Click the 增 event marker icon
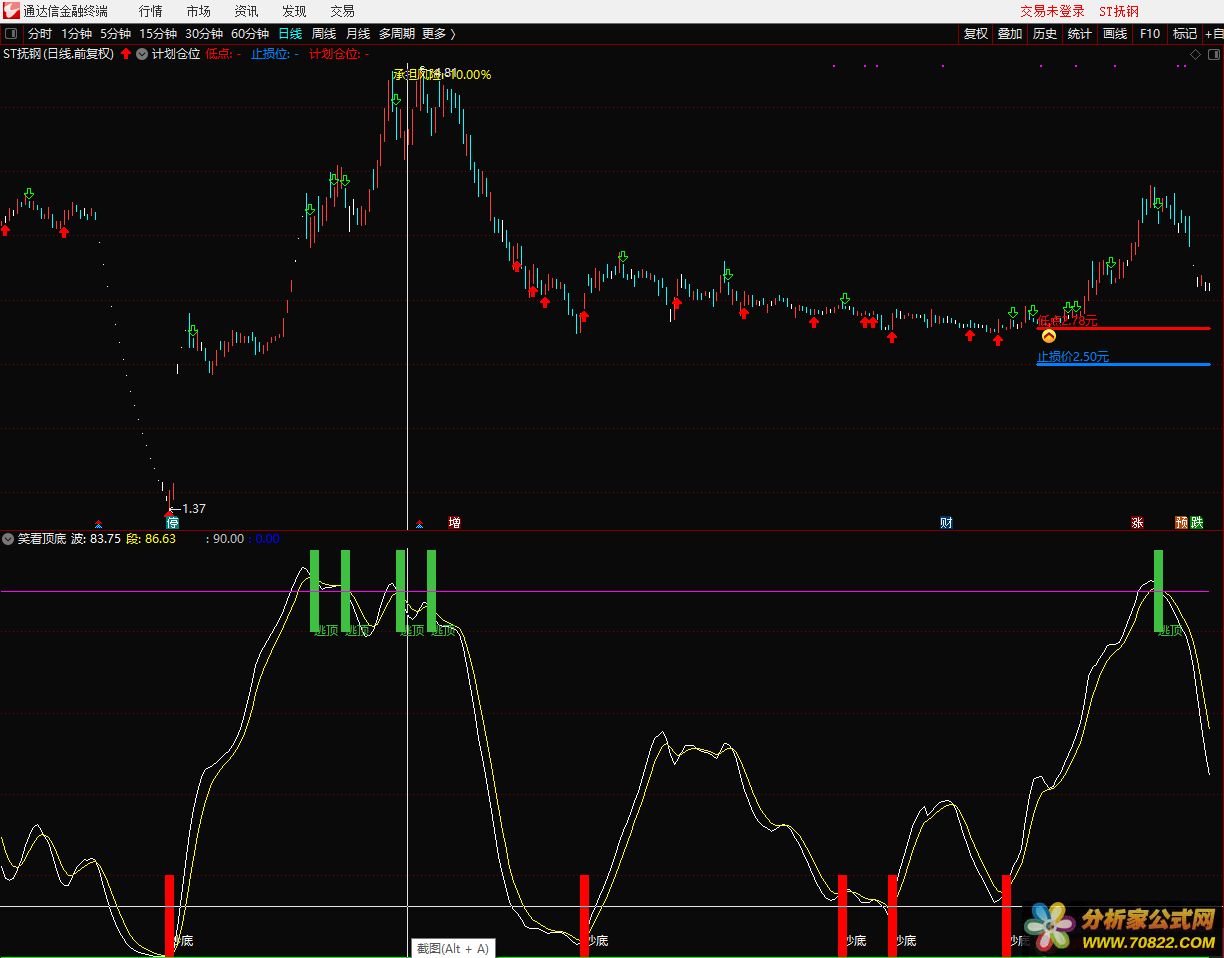Screen dimensions: 1224x958 [455, 522]
